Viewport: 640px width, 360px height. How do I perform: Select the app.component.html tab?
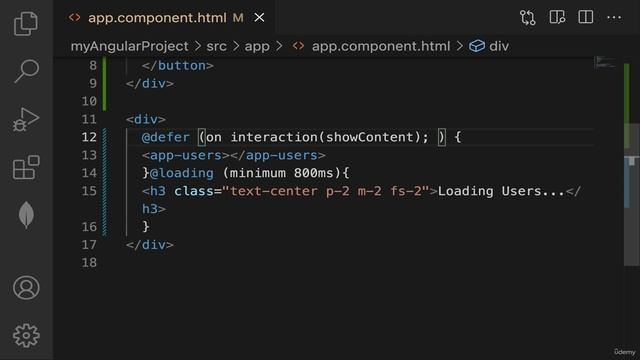click(157, 18)
